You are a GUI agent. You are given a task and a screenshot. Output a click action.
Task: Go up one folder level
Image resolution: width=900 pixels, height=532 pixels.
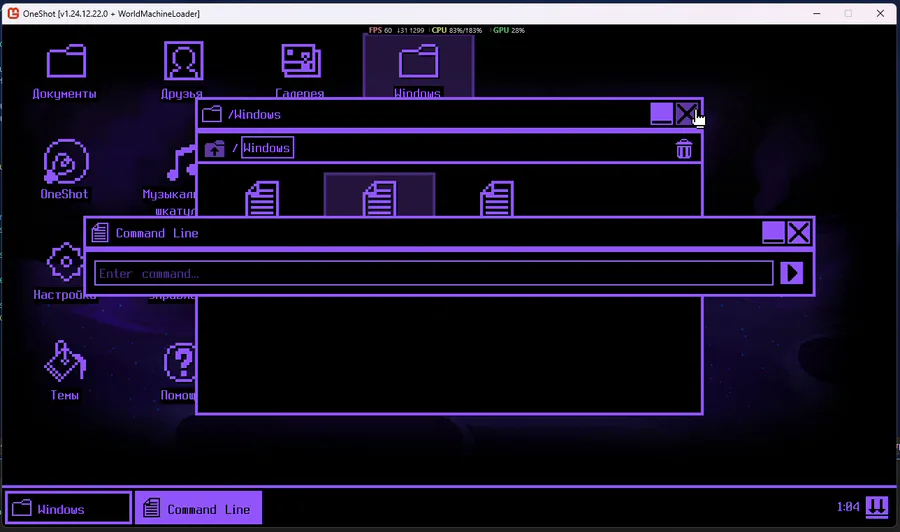click(215, 149)
